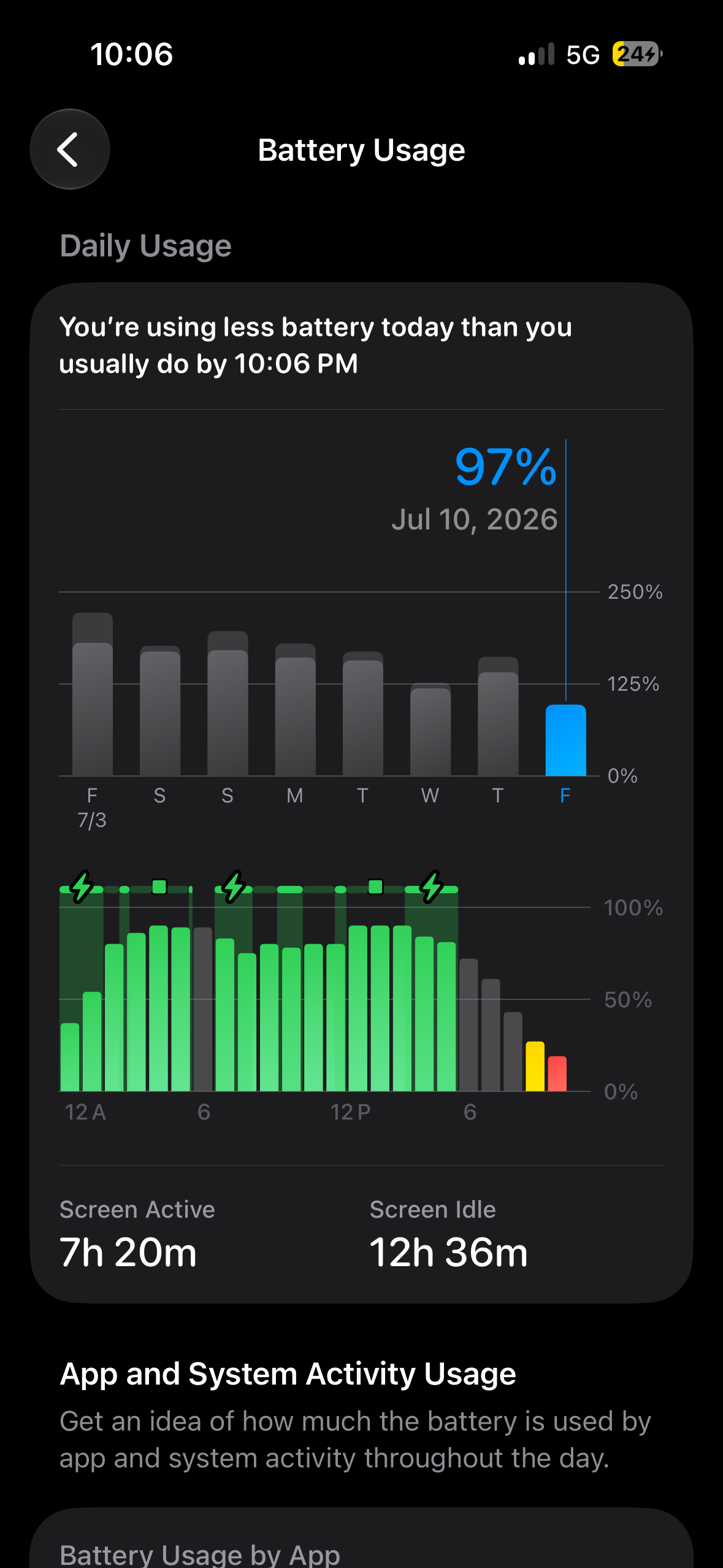Tap the back chevron button

70,149
